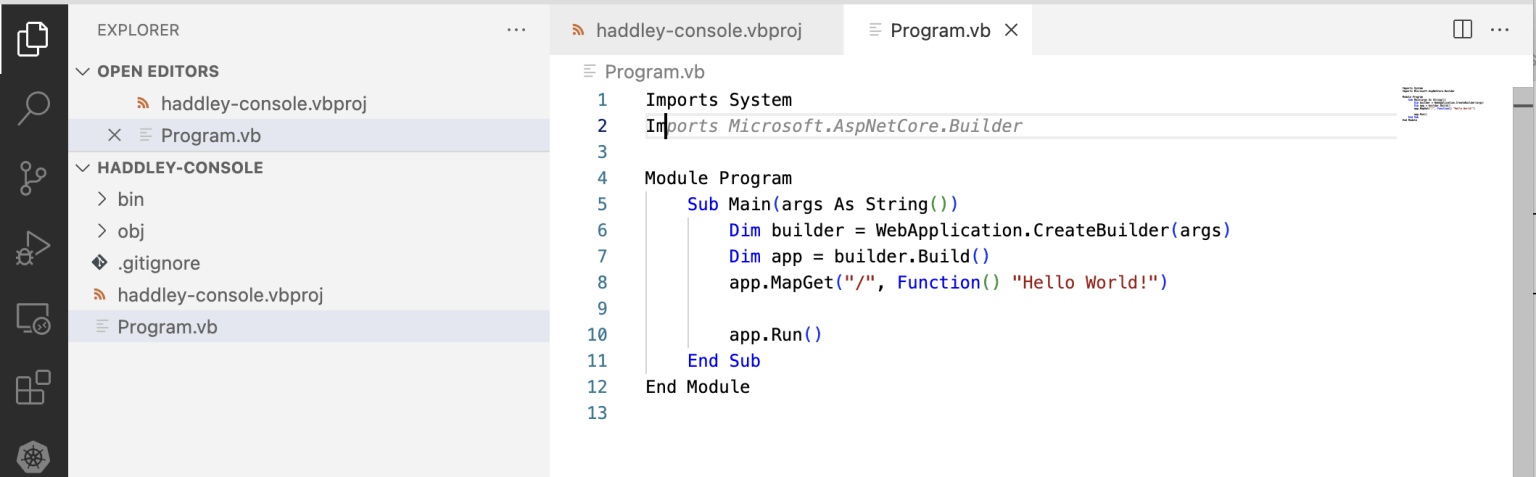Image resolution: width=1536 pixels, height=477 pixels.
Task: Click line number 13 in gutter
Action: [597, 412]
